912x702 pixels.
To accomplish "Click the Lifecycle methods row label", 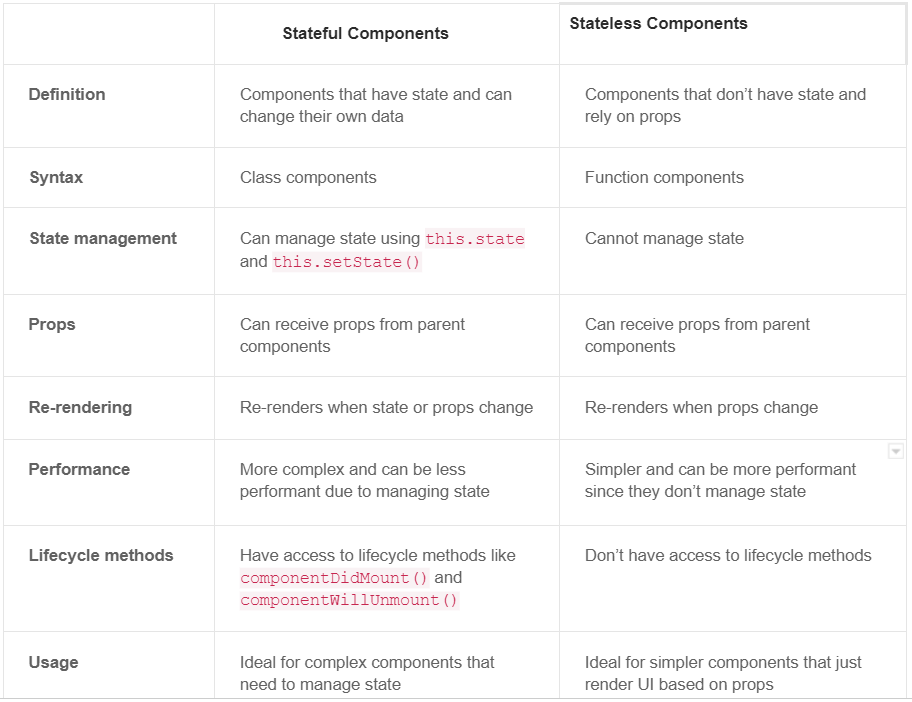I will point(101,555).
